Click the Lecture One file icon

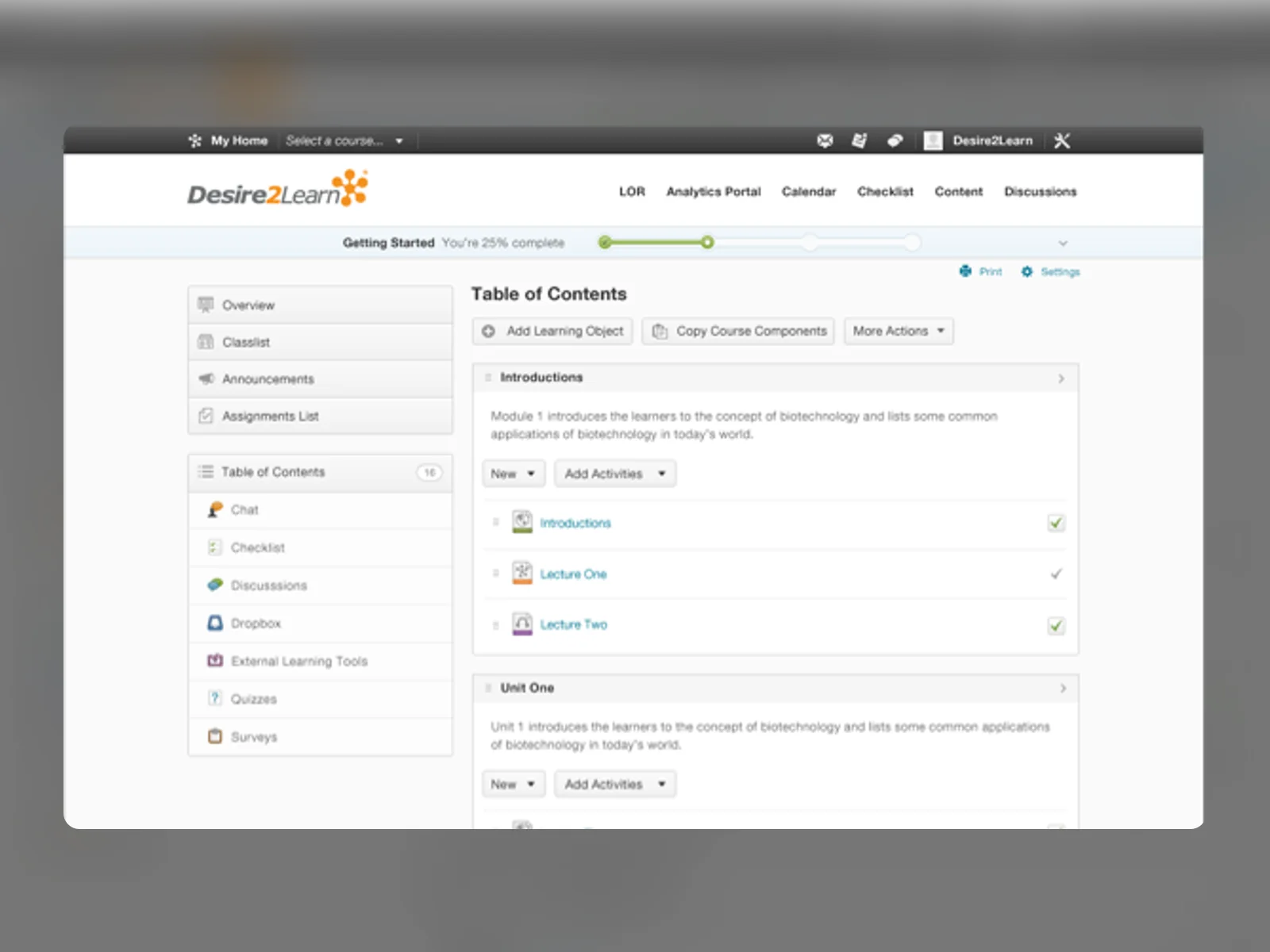[522, 573]
